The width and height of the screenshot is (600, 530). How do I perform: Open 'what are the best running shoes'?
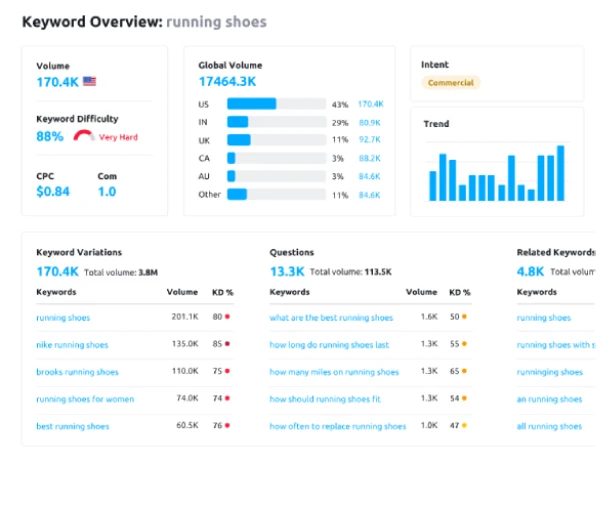pos(331,318)
